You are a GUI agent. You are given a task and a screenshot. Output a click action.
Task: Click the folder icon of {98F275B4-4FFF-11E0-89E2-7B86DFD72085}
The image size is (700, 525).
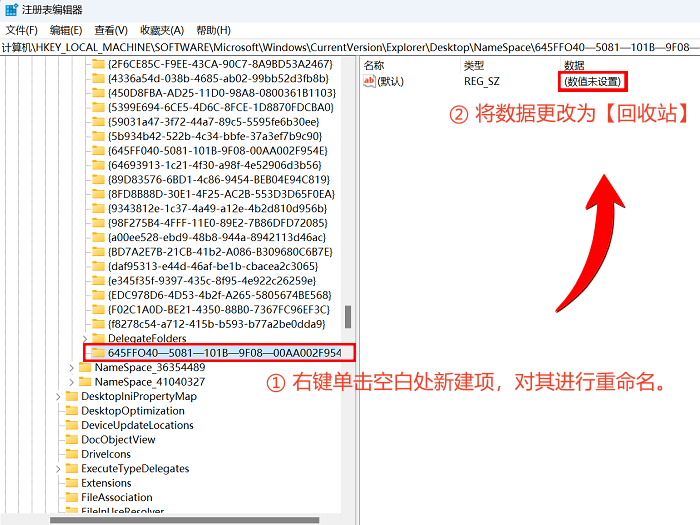(98, 223)
